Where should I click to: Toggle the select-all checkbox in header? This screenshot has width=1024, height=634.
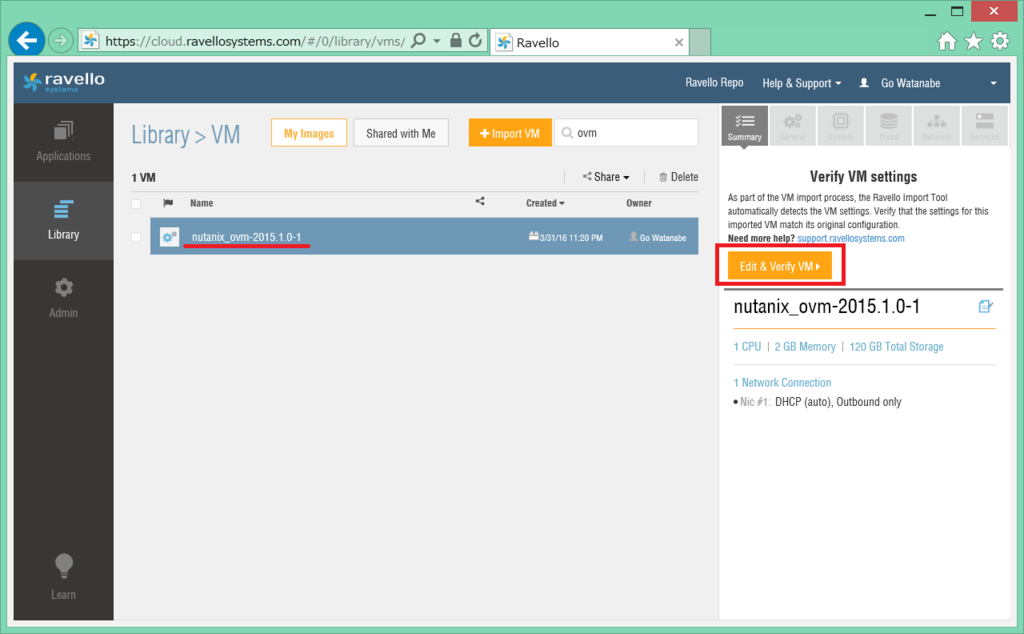pyautogui.click(x=136, y=204)
